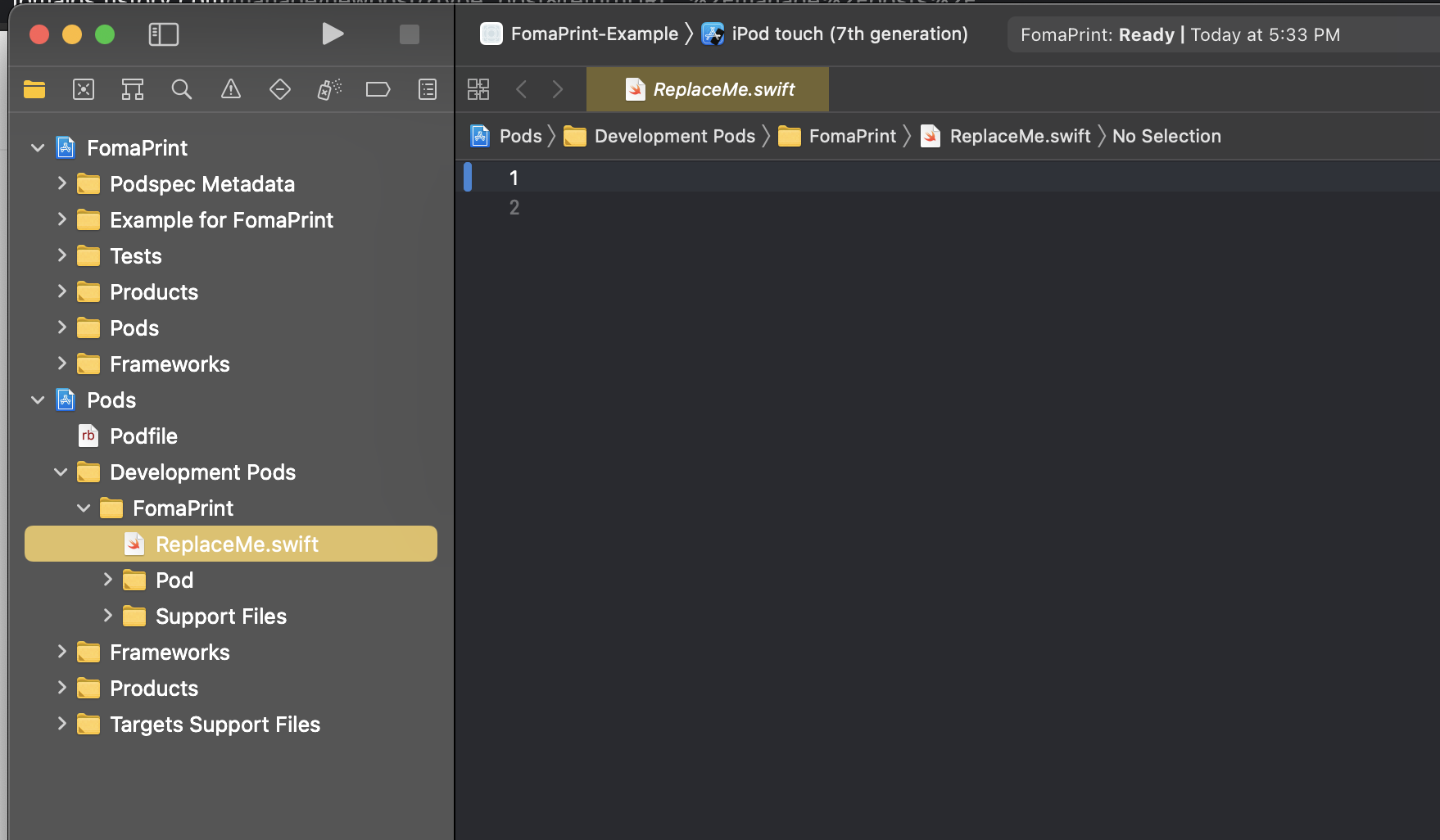Click line number 1 in gutter
This screenshot has height=840, width=1440.
514,178
